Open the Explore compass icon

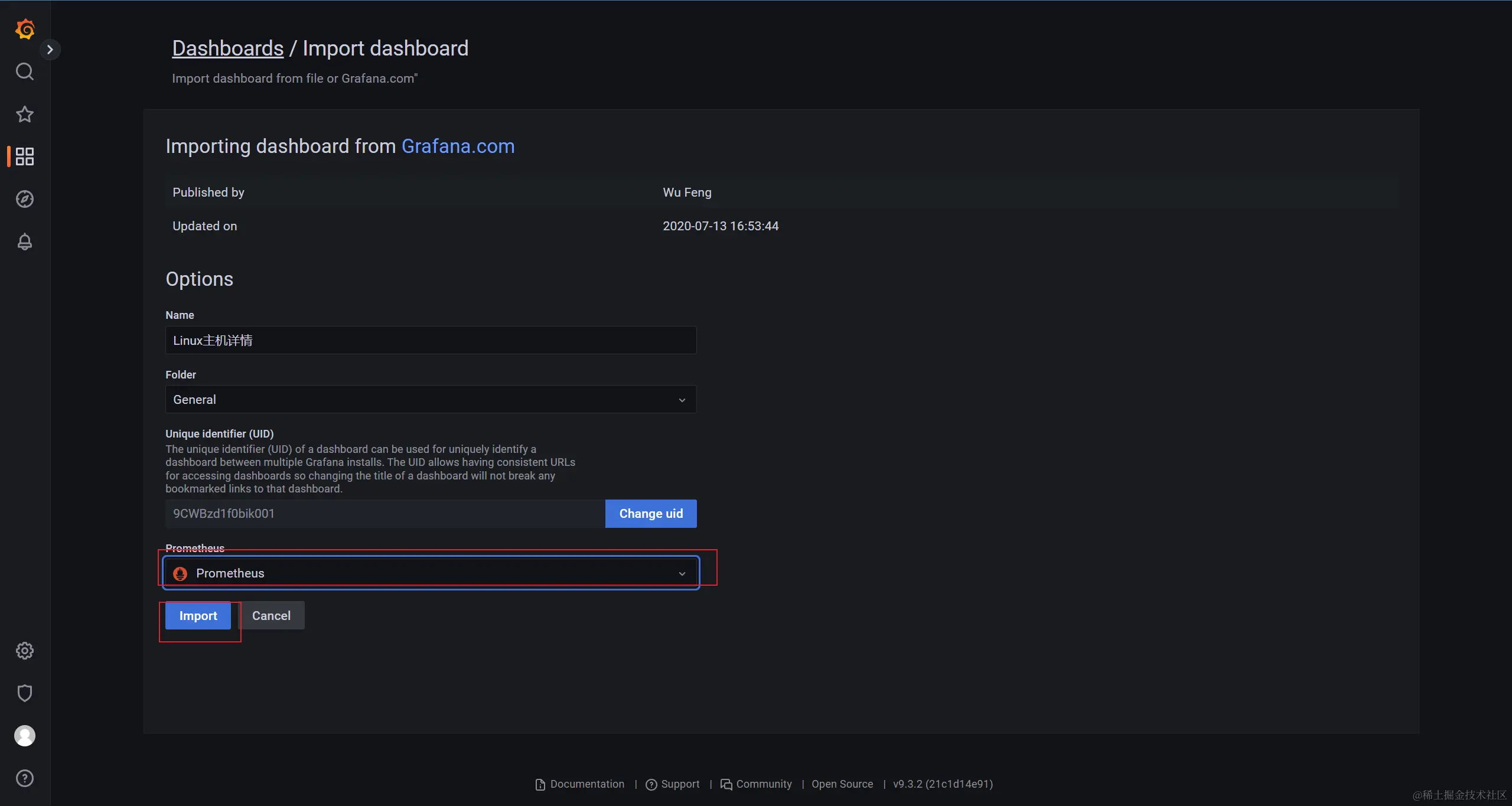(25, 199)
